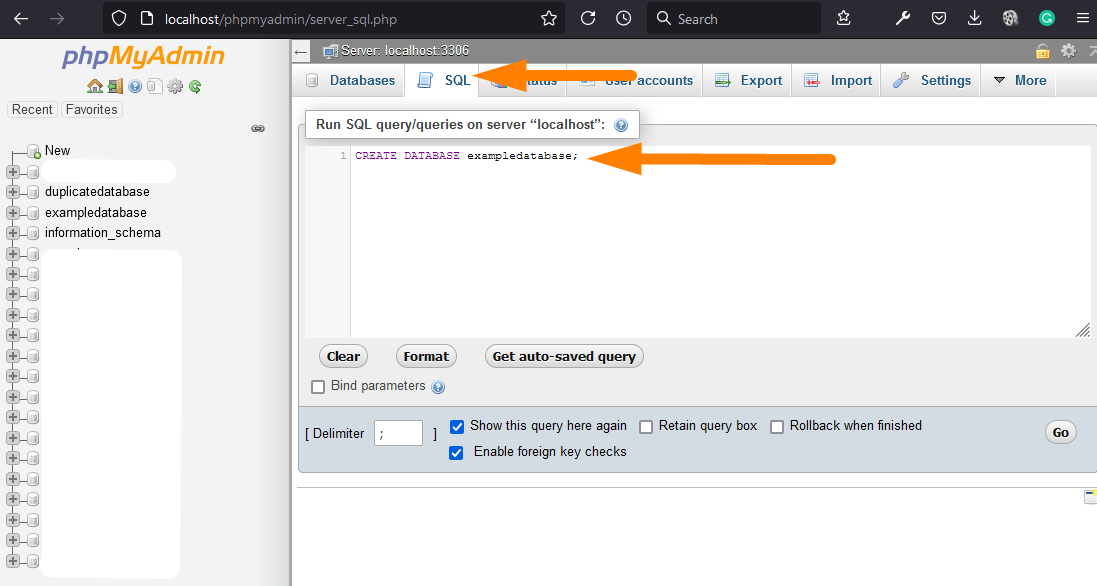
Task: Open the Settings tab
Action: [931, 80]
